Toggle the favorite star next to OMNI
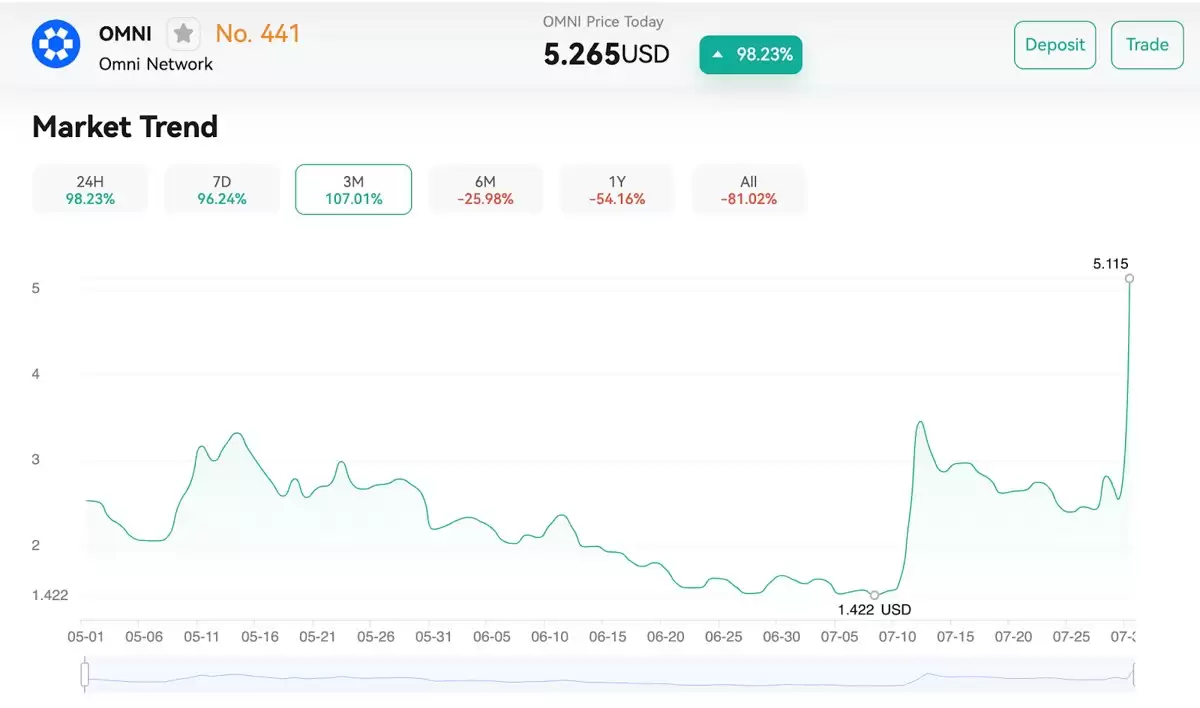 (184, 33)
